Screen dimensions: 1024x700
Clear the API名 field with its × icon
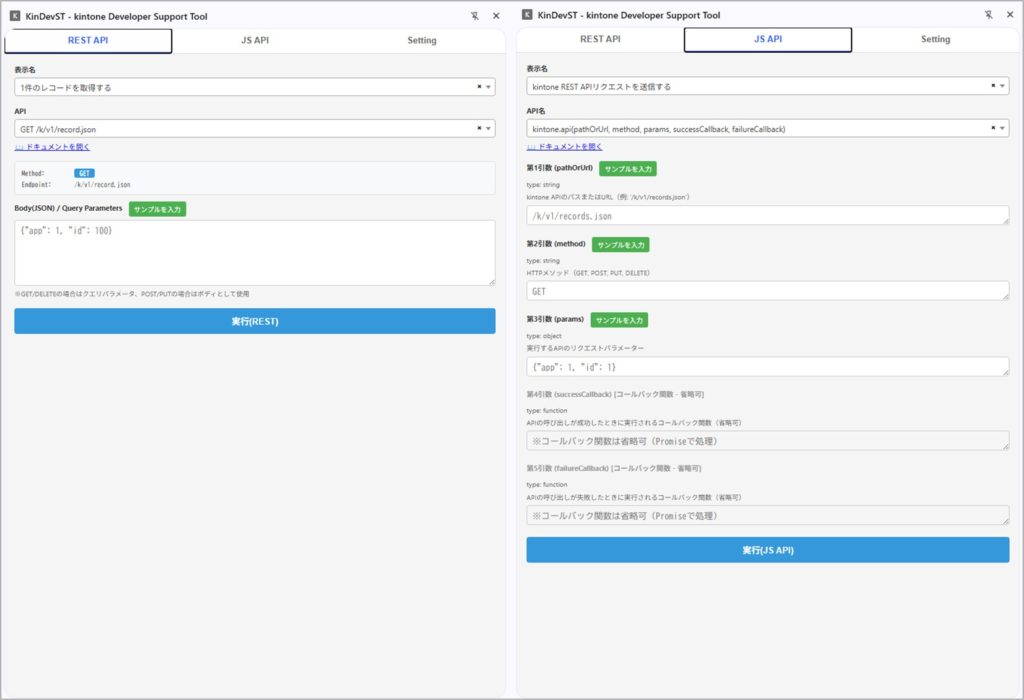[x=994, y=128]
